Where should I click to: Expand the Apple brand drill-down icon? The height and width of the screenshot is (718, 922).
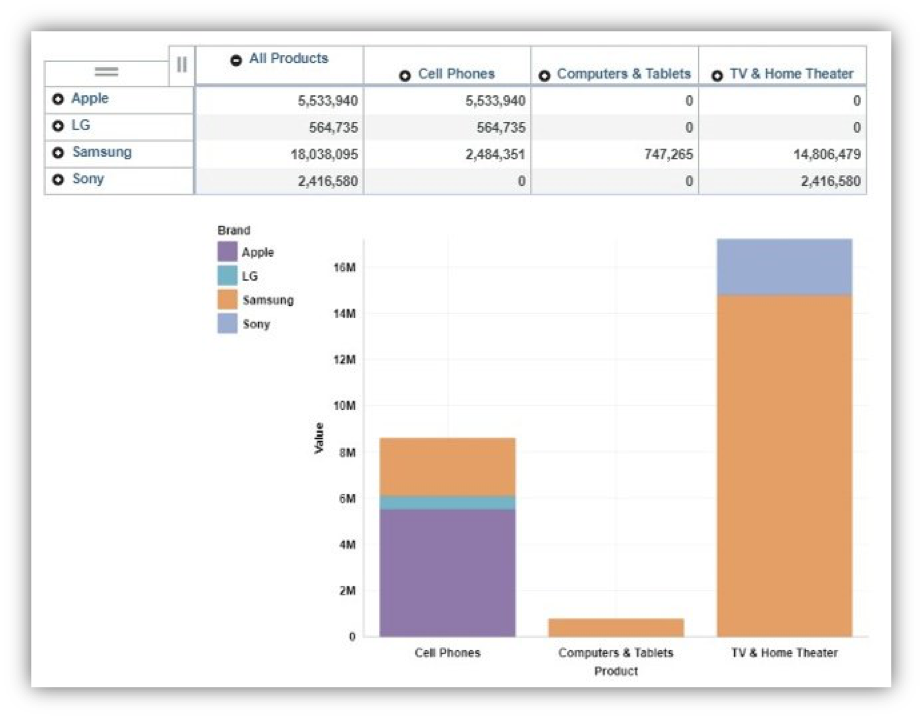(60, 98)
